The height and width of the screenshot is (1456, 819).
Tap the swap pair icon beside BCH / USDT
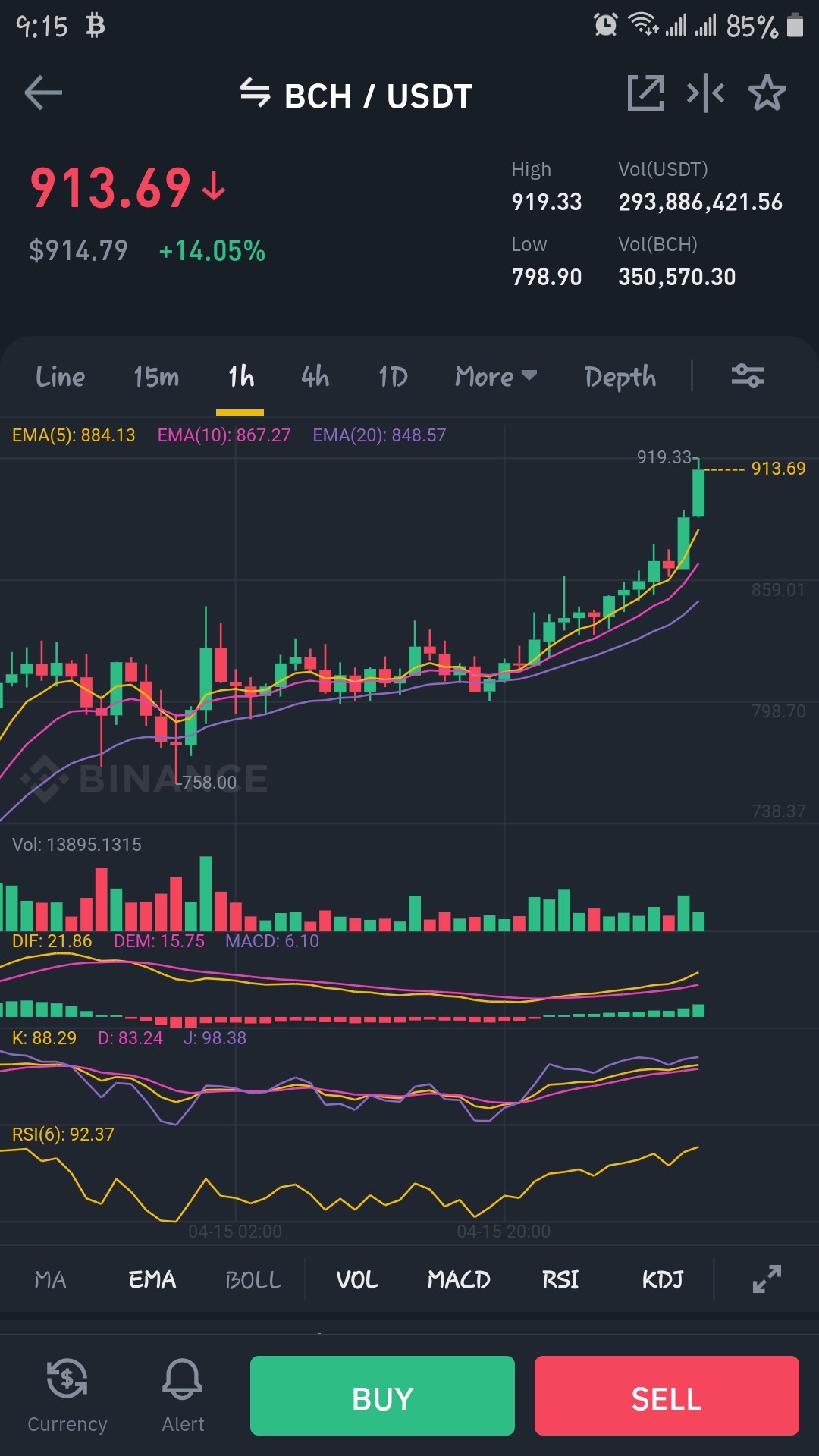[255, 94]
